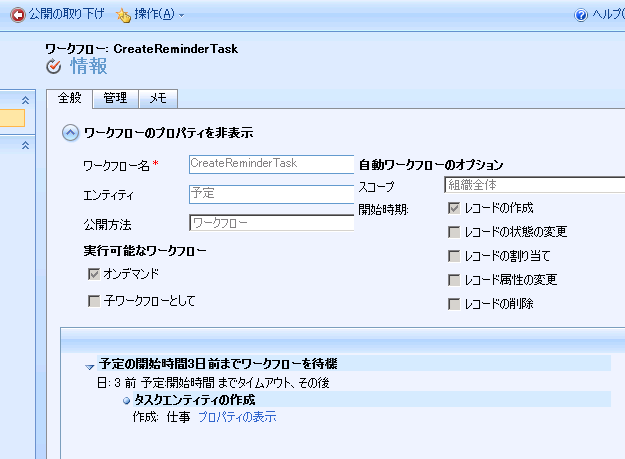Click the 作成: 仕事 text
Image resolution: width=625 pixels, height=459 pixels.
(x=161, y=417)
